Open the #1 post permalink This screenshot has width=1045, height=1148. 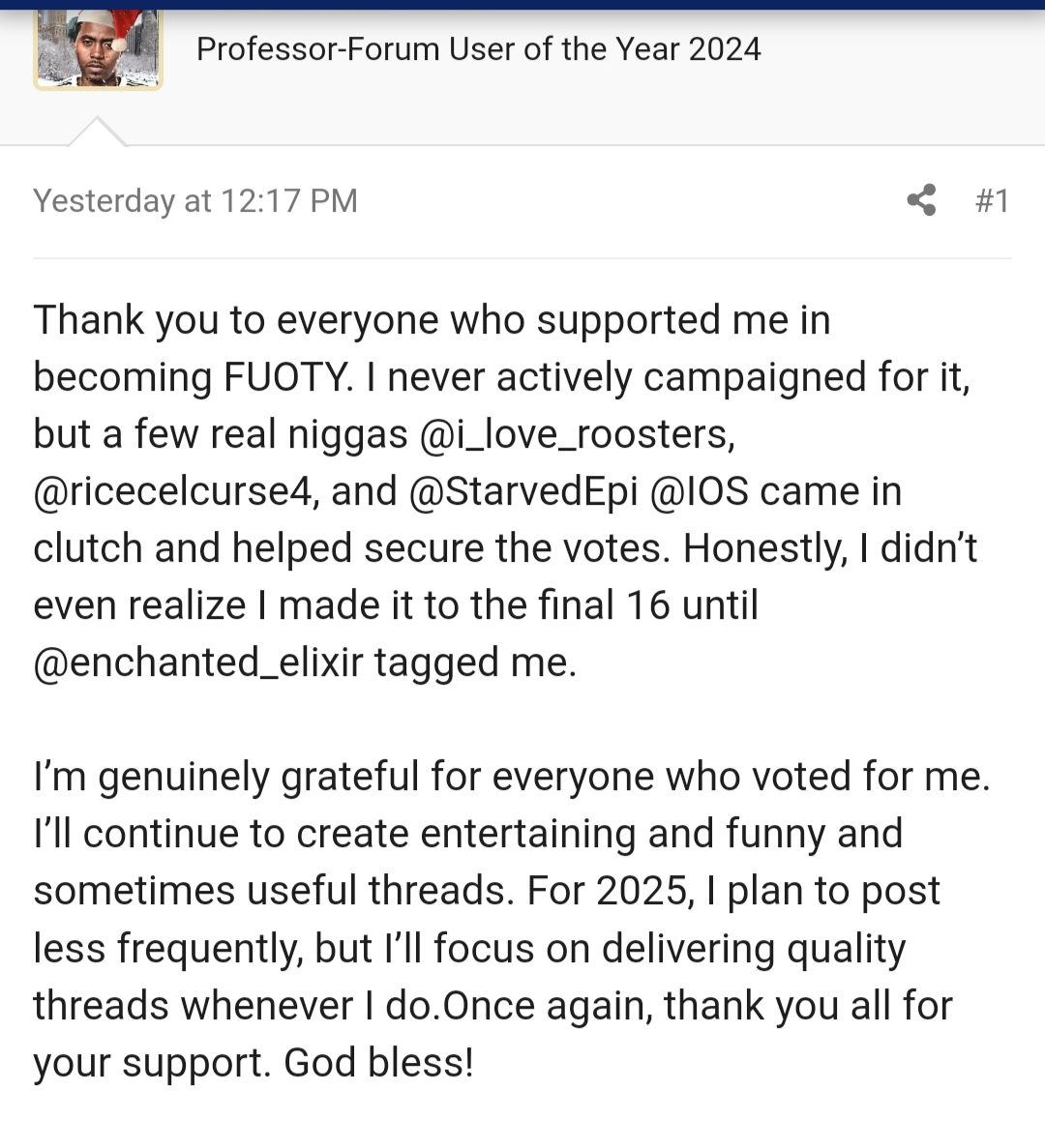tap(992, 201)
